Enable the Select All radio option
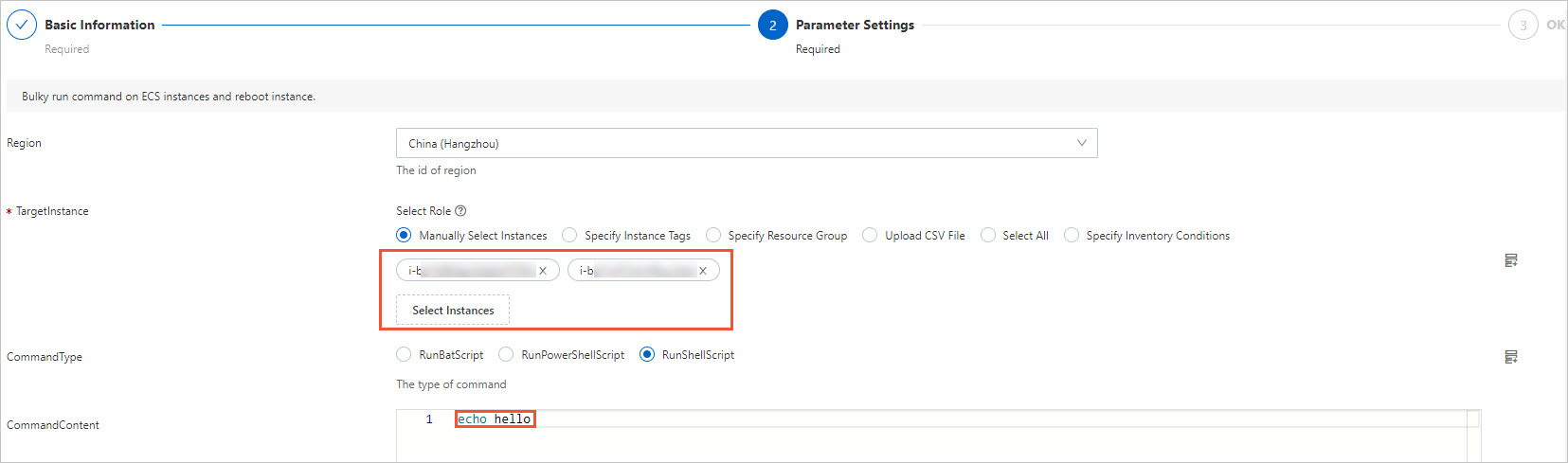Viewport: 1568px width, 463px height. [988, 236]
